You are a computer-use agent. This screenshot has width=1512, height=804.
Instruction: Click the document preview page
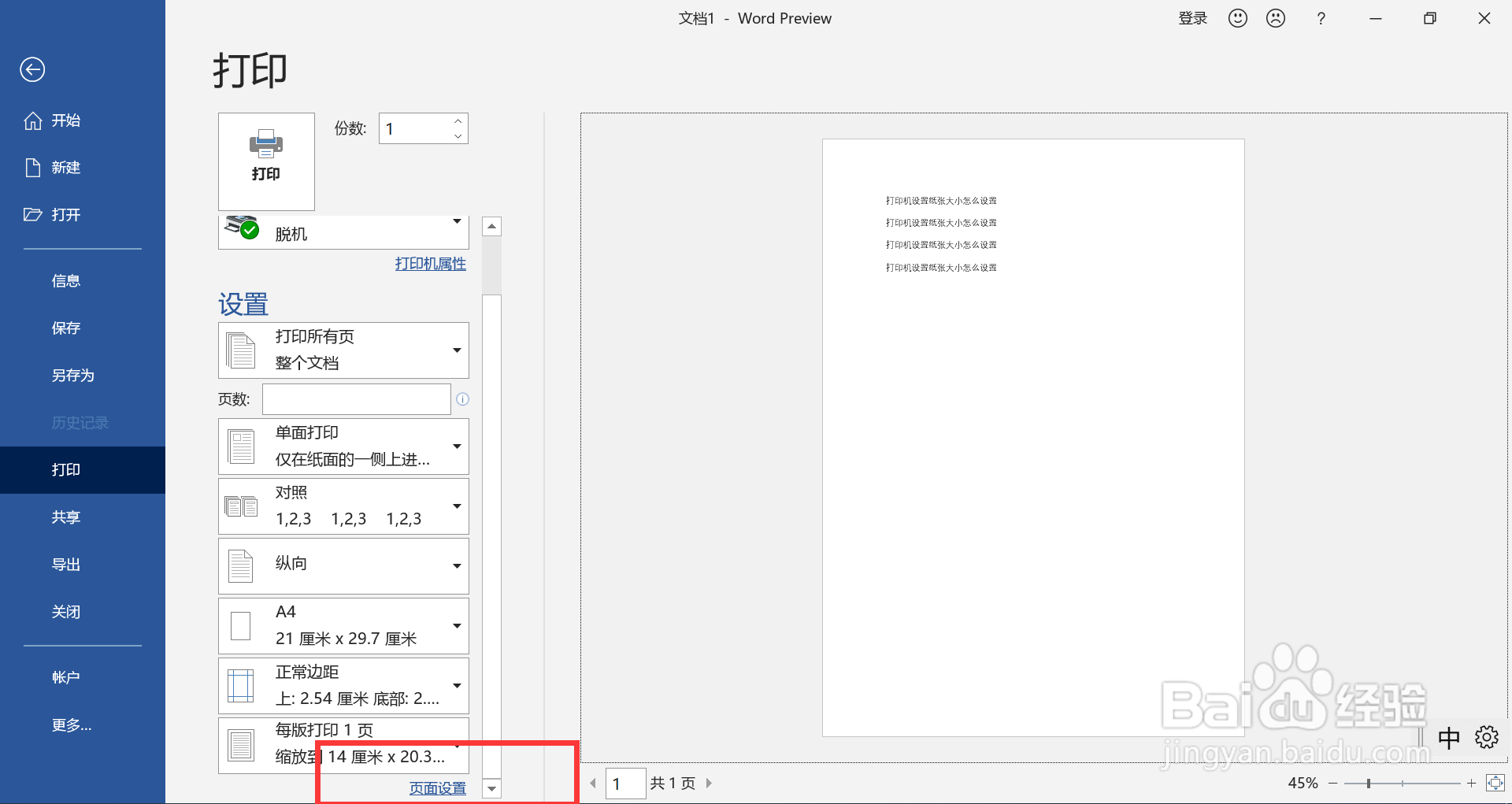click(x=1033, y=438)
